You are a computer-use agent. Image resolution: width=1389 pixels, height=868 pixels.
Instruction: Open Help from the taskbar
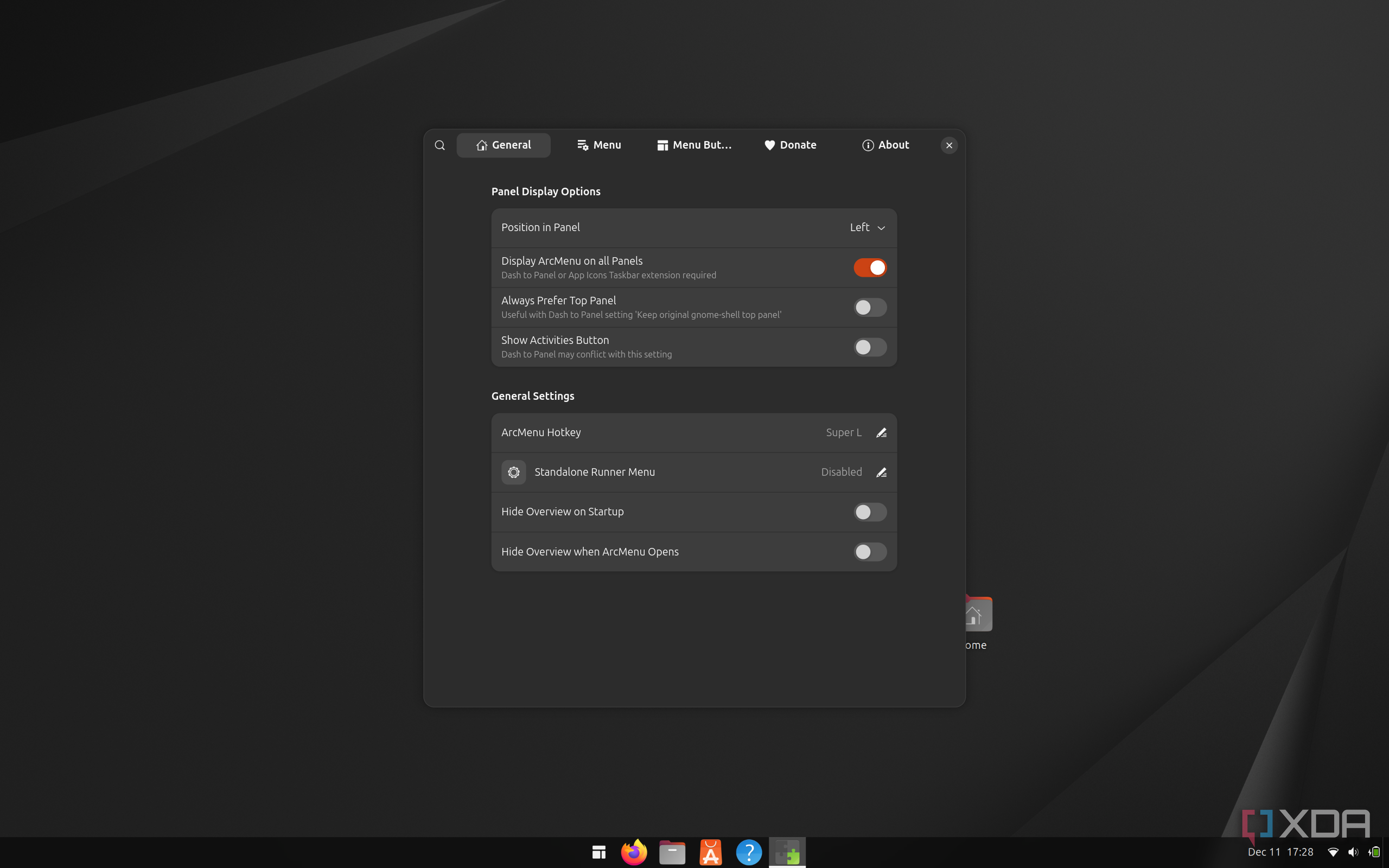(748, 852)
